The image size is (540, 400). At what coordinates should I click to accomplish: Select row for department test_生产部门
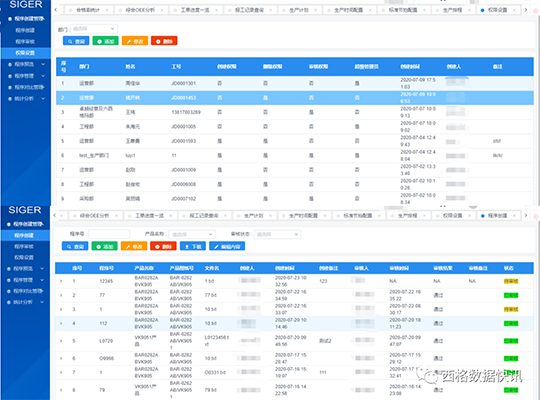point(295,155)
